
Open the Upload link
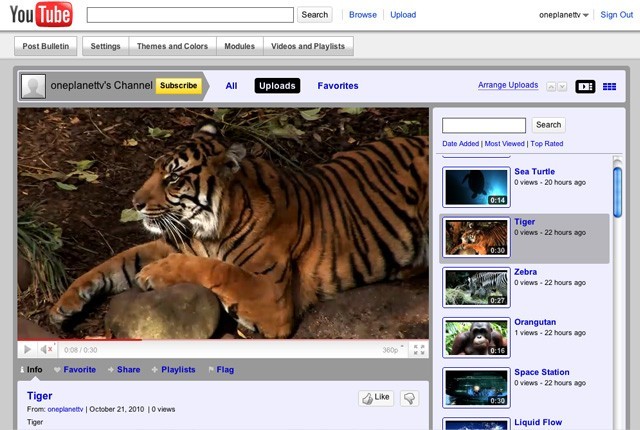click(x=403, y=15)
